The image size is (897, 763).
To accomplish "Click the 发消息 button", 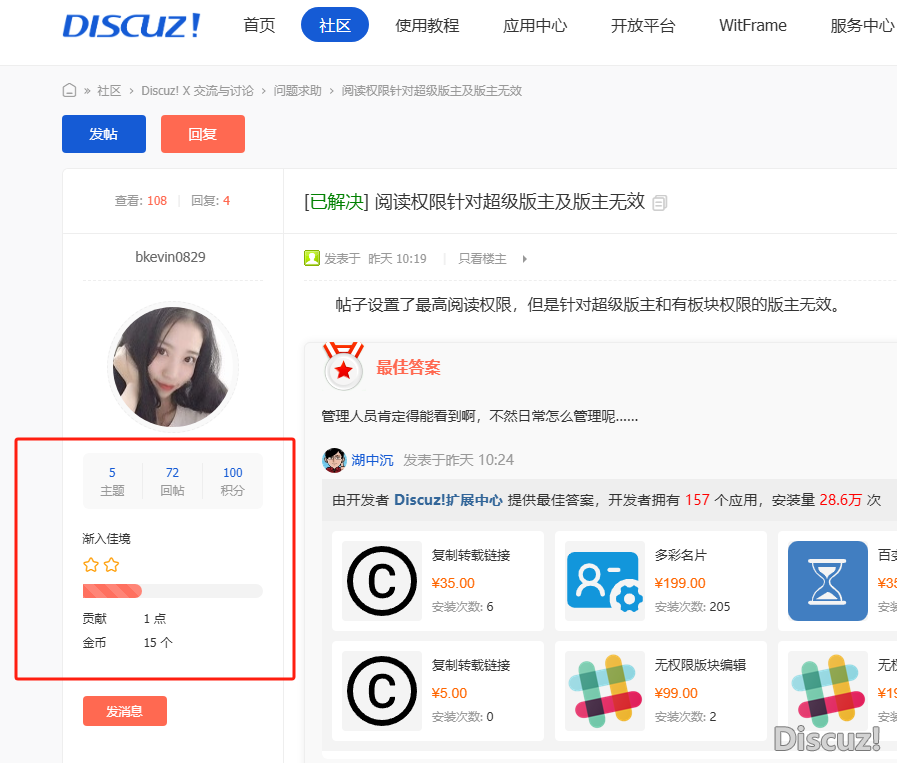I will coord(124,710).
